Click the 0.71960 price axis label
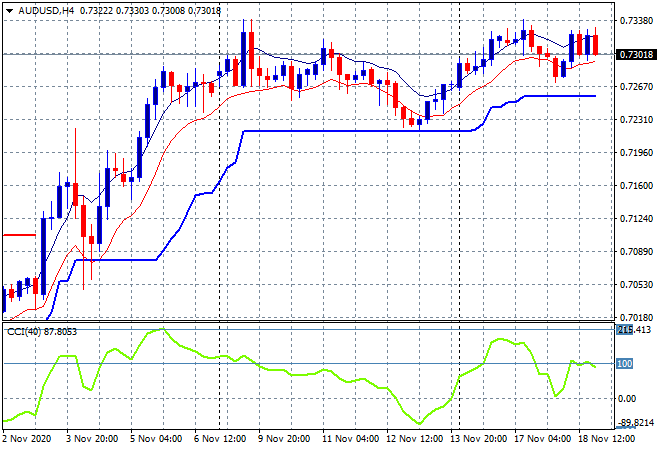Screen dimensions: 660x450 [636, 152]
